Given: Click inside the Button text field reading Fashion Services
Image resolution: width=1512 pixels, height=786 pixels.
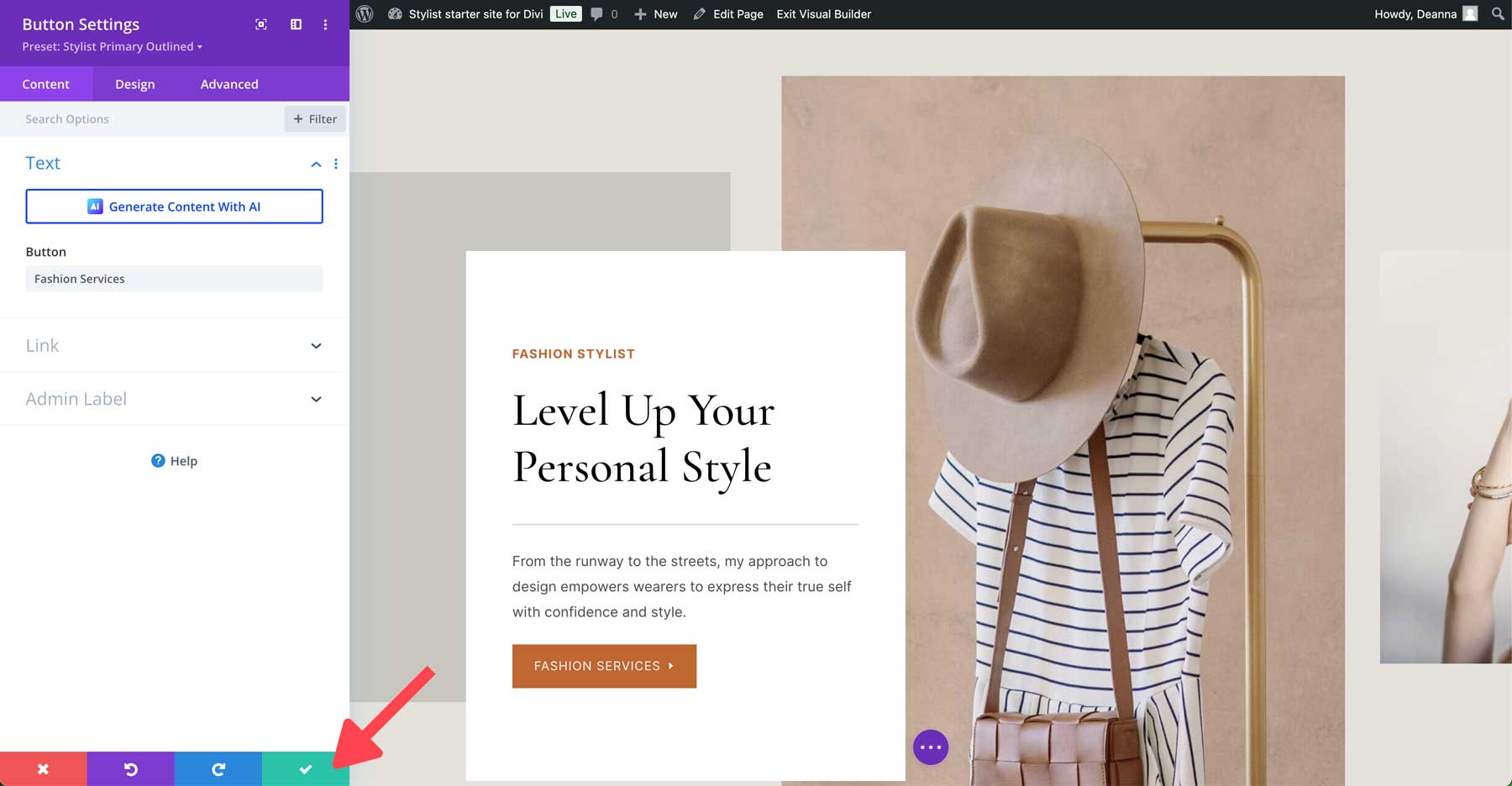Looking at the screenshot, I should pos(174,278).
